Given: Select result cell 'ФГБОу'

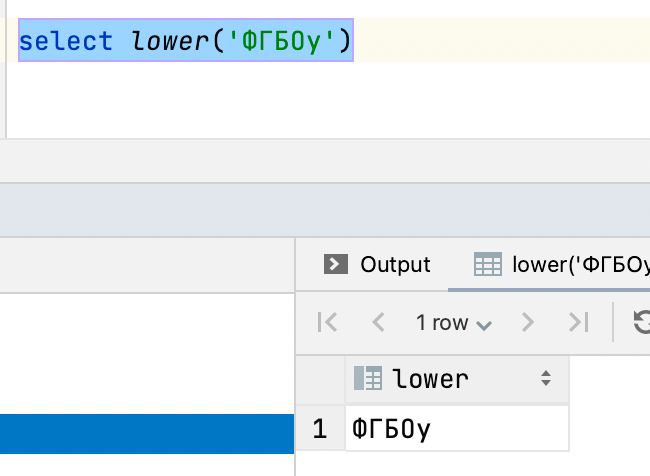Looking at the screenshot, I should coord(457,428).
